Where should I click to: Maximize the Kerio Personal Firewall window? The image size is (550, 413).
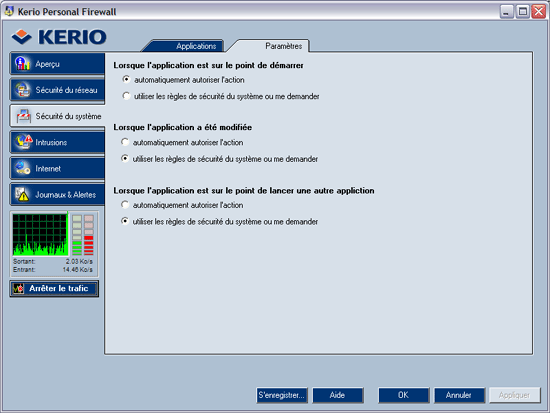click(523, 12)
